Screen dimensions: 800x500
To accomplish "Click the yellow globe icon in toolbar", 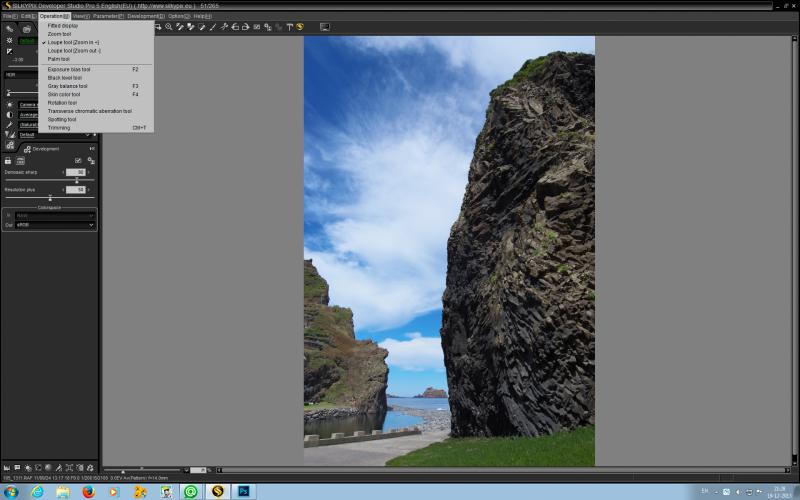I will tap(300, 27).
